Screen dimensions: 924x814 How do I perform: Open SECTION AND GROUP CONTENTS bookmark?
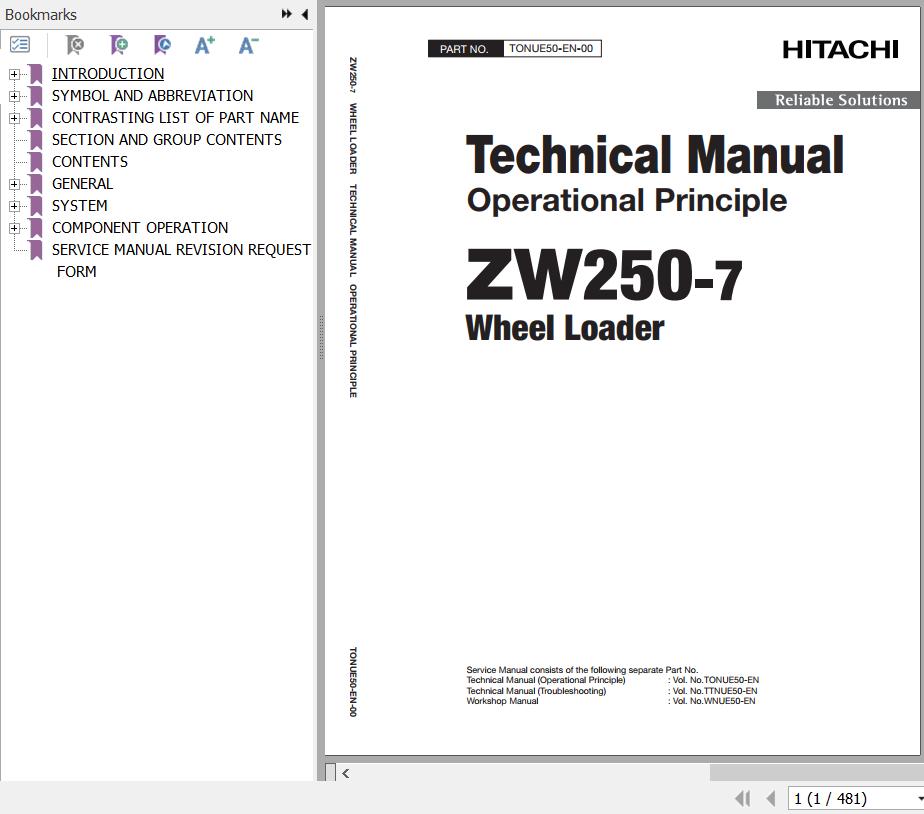(167, 140)
